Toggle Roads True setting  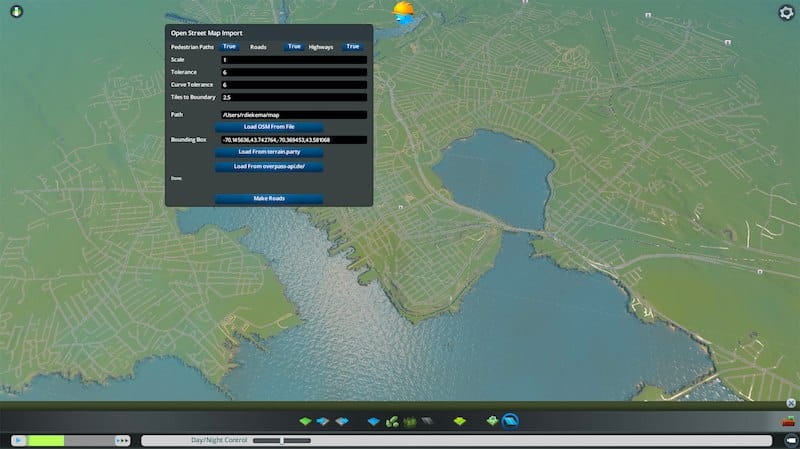[x=294, y=46]
